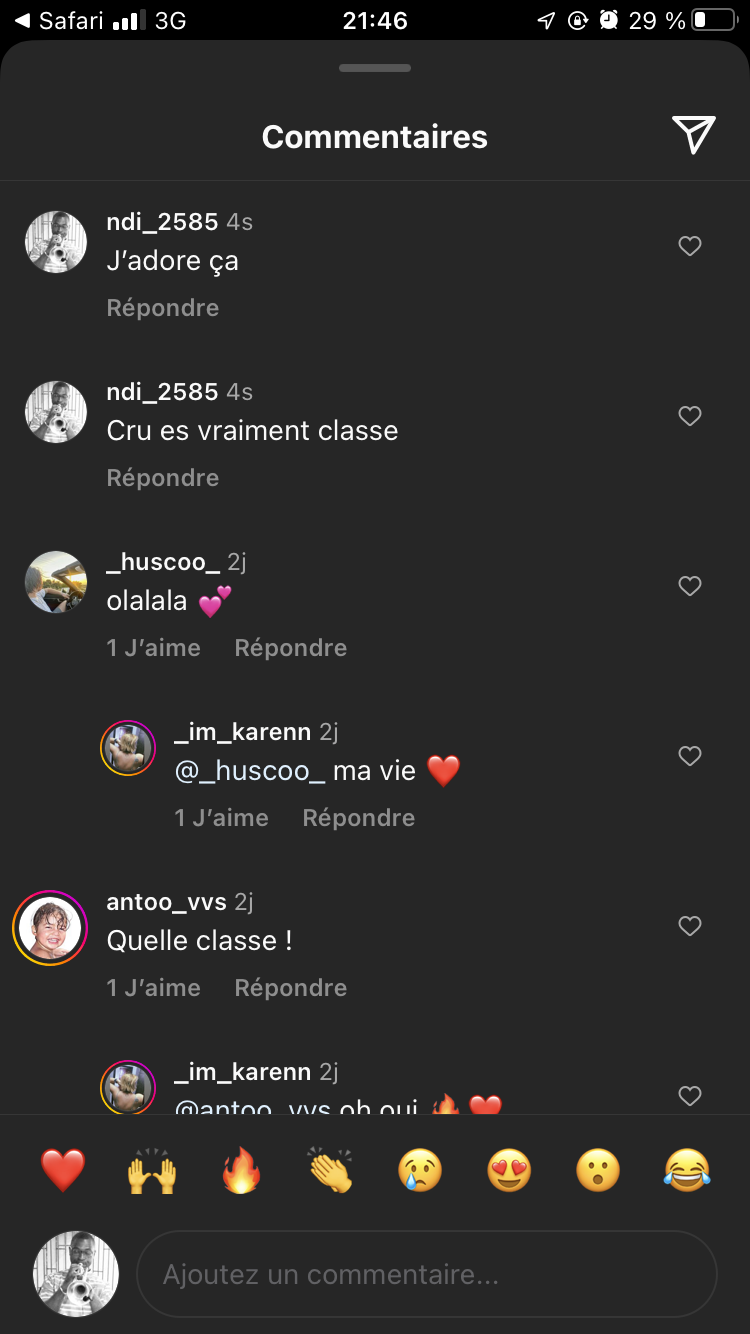Screen dimensions: 750x1334
Task: Insert the heart-eyes emoji
Action: point(509,1170)
